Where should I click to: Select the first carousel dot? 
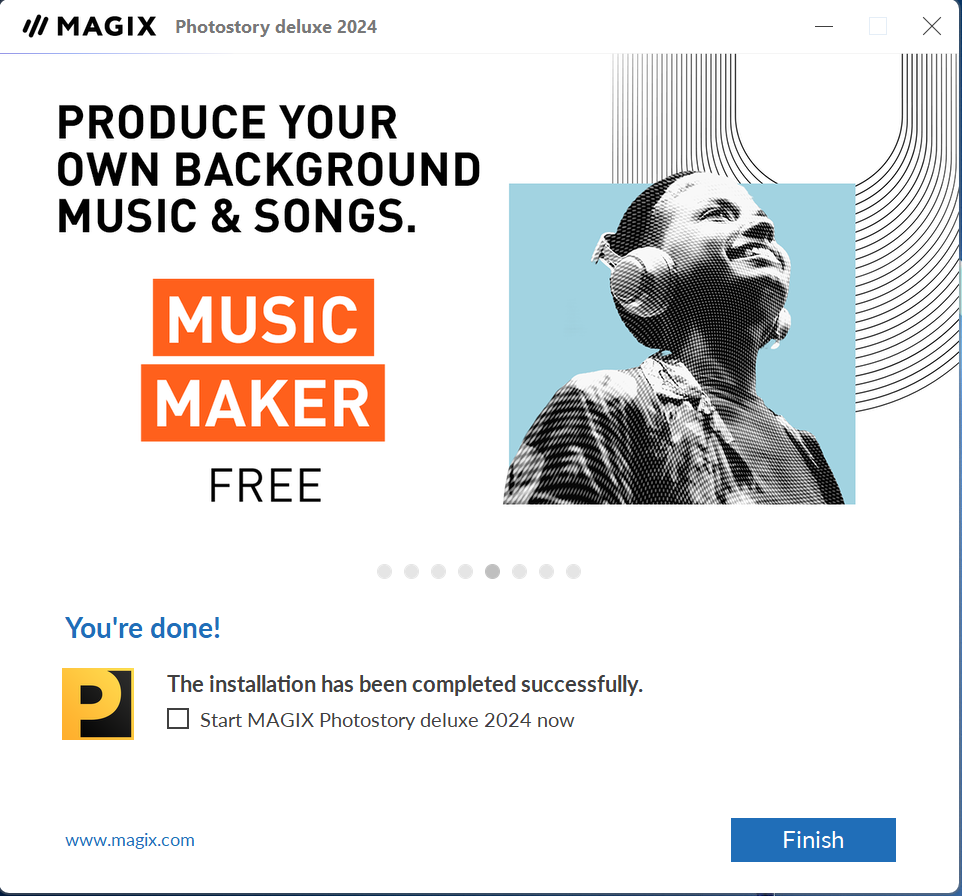[x=385, y=571]
